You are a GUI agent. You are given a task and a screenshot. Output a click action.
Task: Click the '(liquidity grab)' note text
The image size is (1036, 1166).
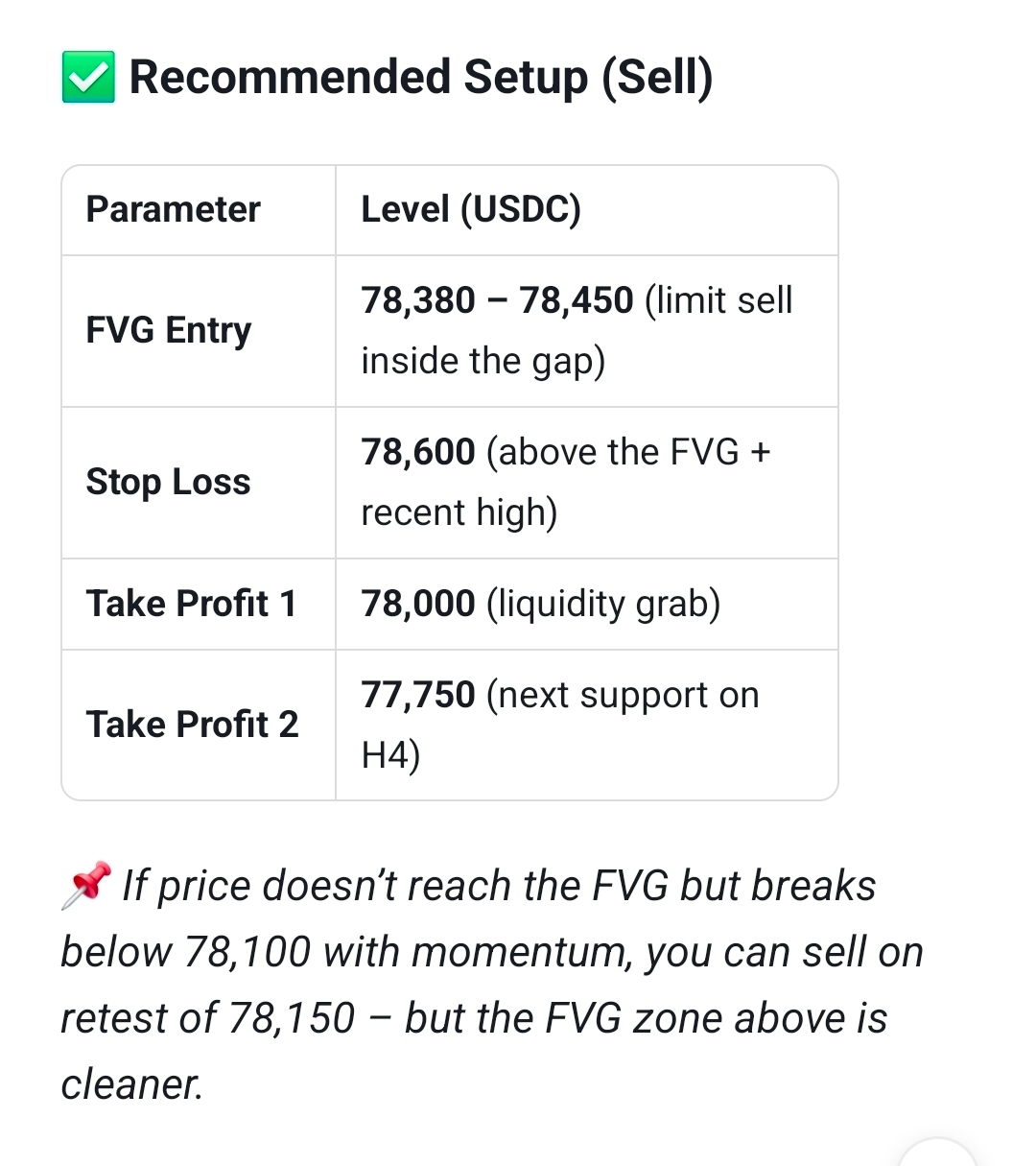(603, 605)
